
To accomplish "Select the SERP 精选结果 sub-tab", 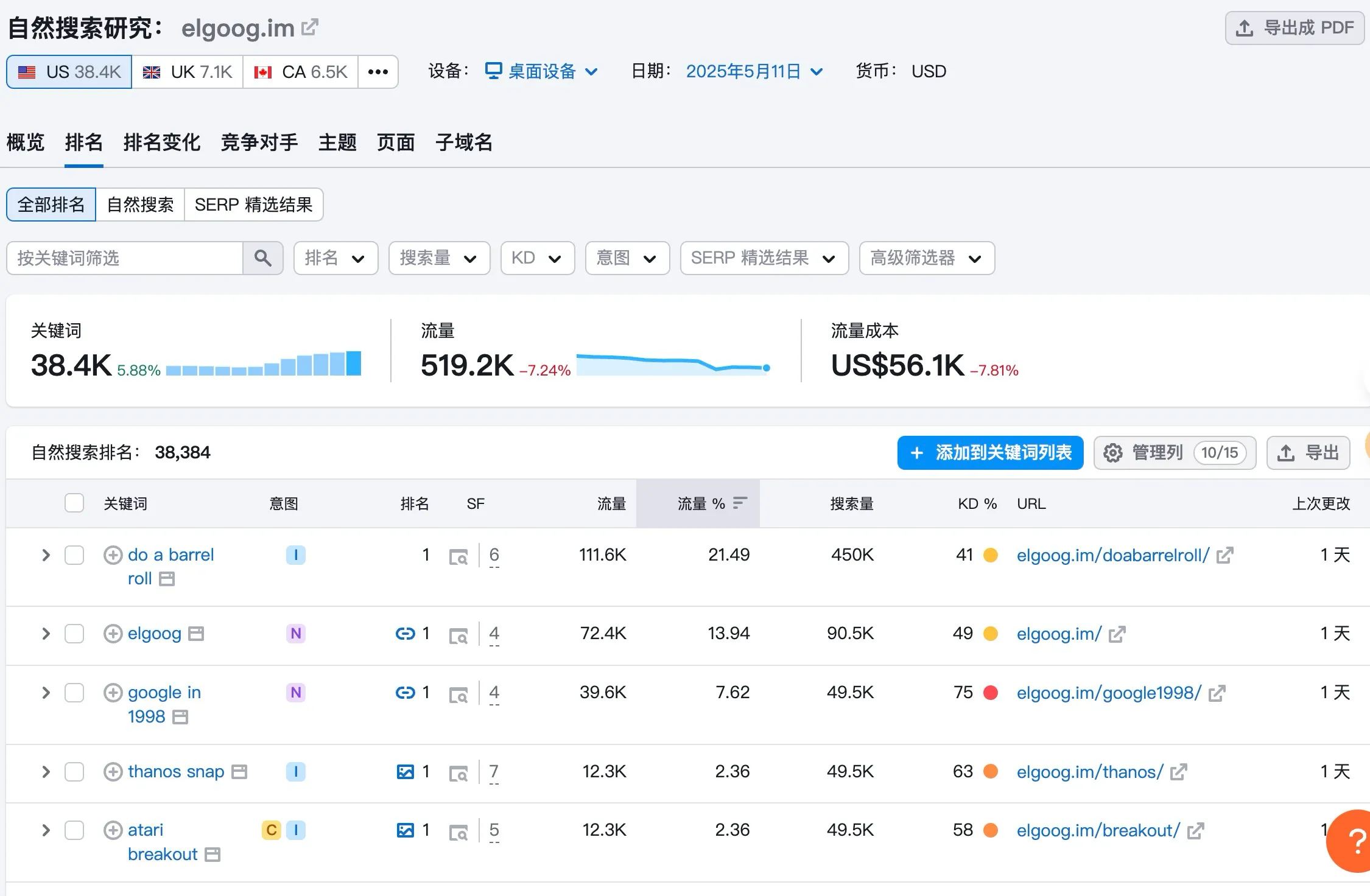I will (254, 205).
